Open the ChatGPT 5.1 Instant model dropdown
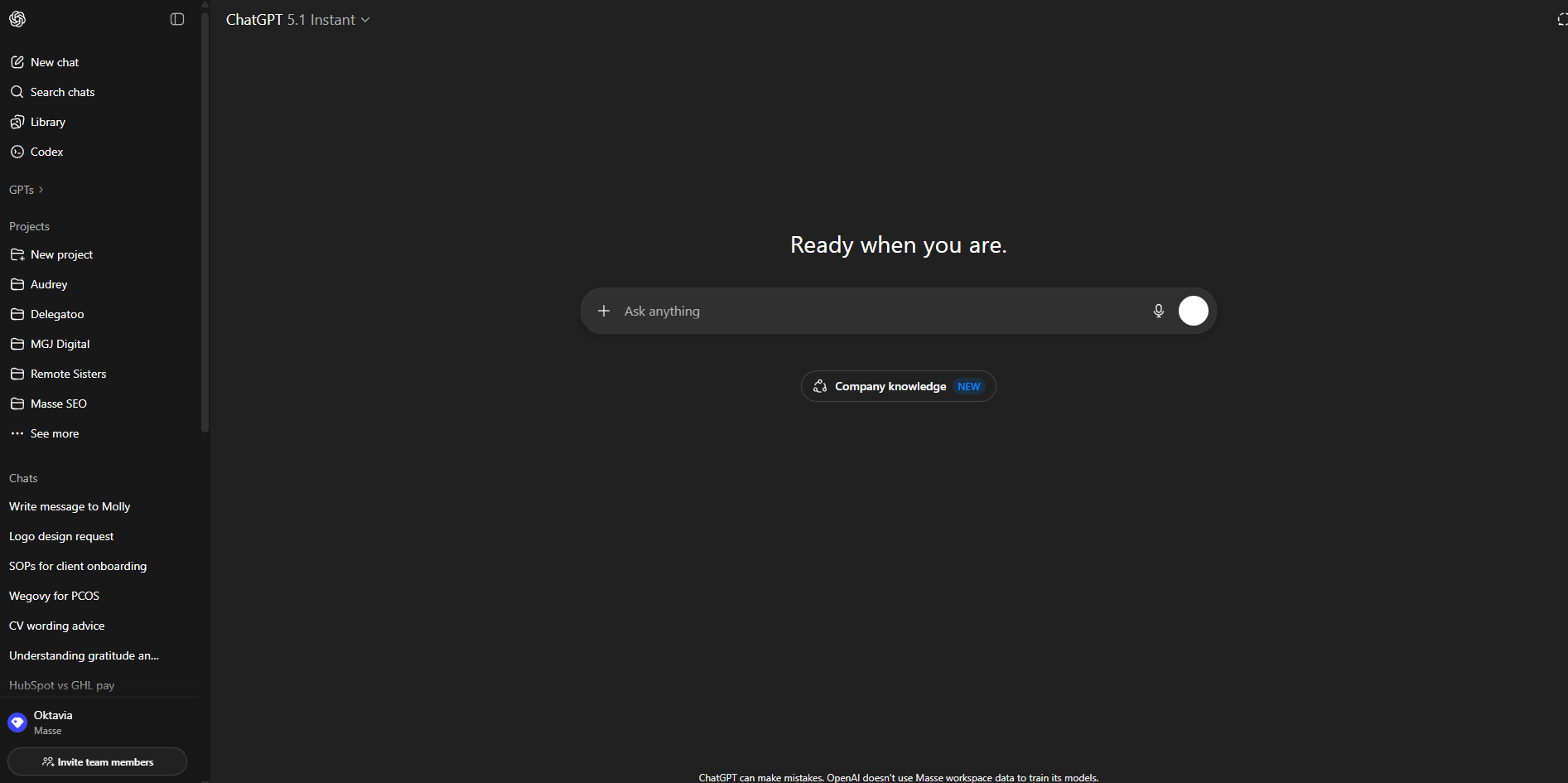Image resolution: width=1568 pixels, height=783 pixels. point(298,19)
